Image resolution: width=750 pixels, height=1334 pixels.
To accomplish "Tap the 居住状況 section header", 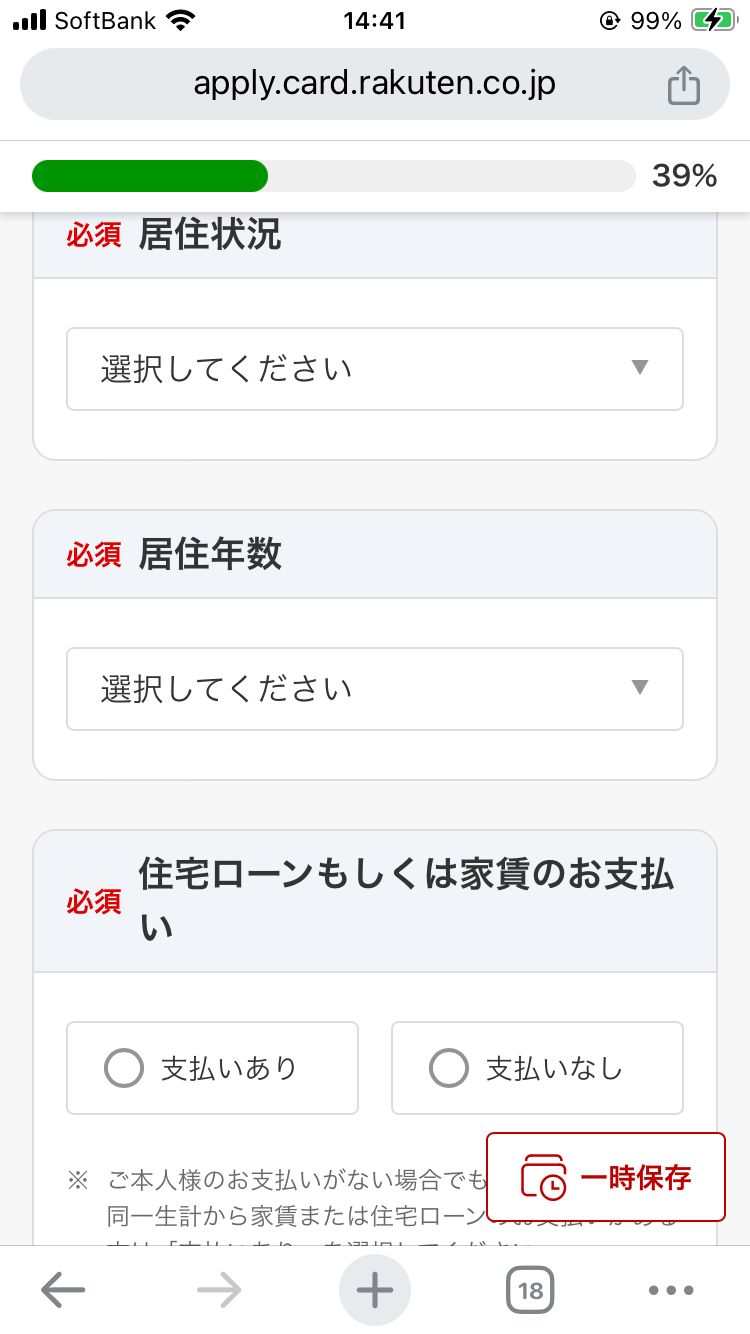I will click(210, 236).
